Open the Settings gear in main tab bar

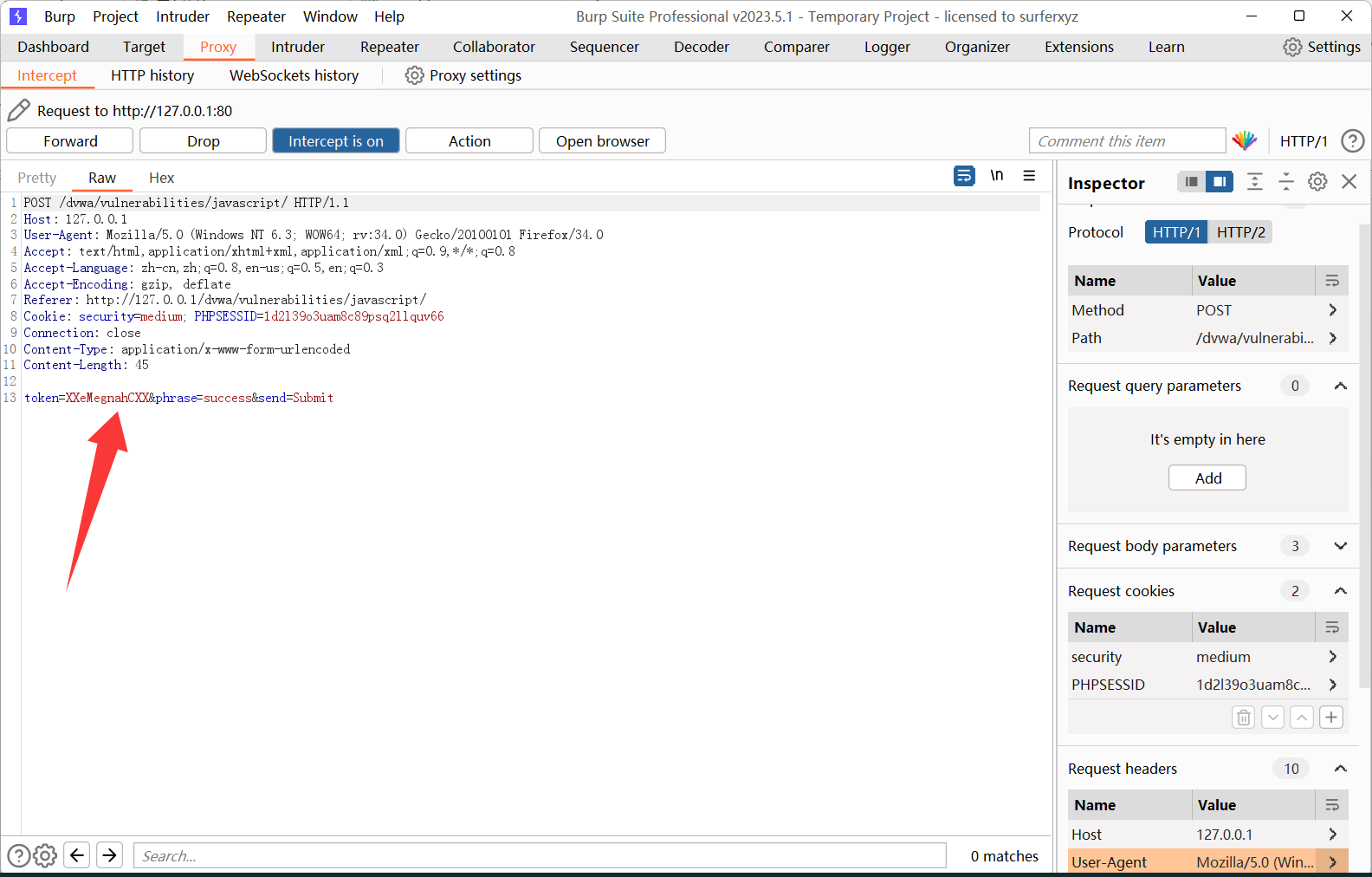point(1292,47)
